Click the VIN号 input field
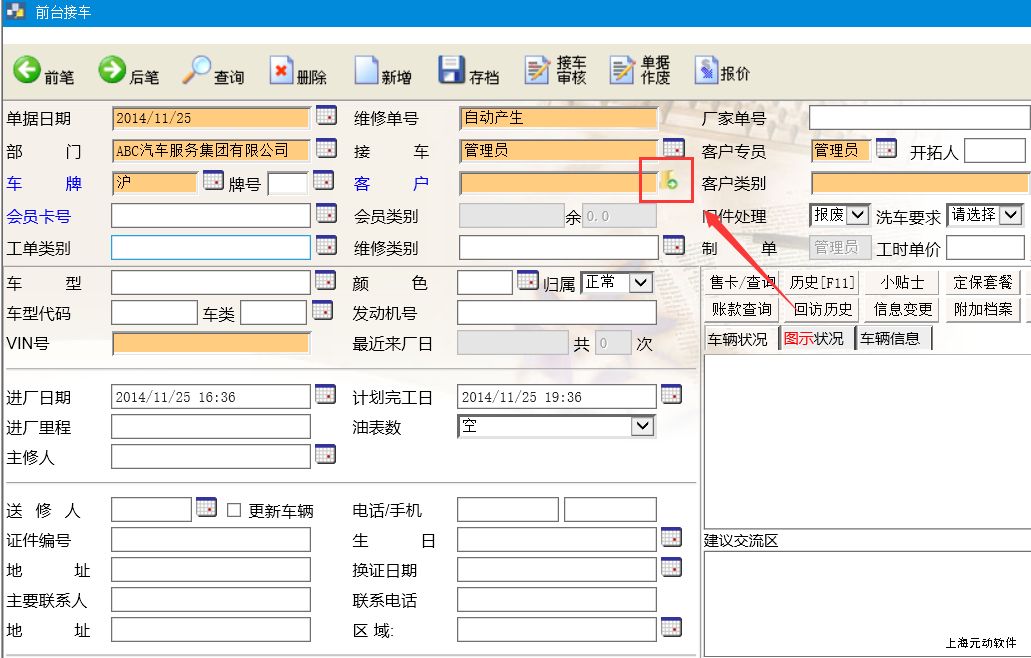The height and width of the screenshot is (658, 1031). pyautogui.click(x=211, y=344)
